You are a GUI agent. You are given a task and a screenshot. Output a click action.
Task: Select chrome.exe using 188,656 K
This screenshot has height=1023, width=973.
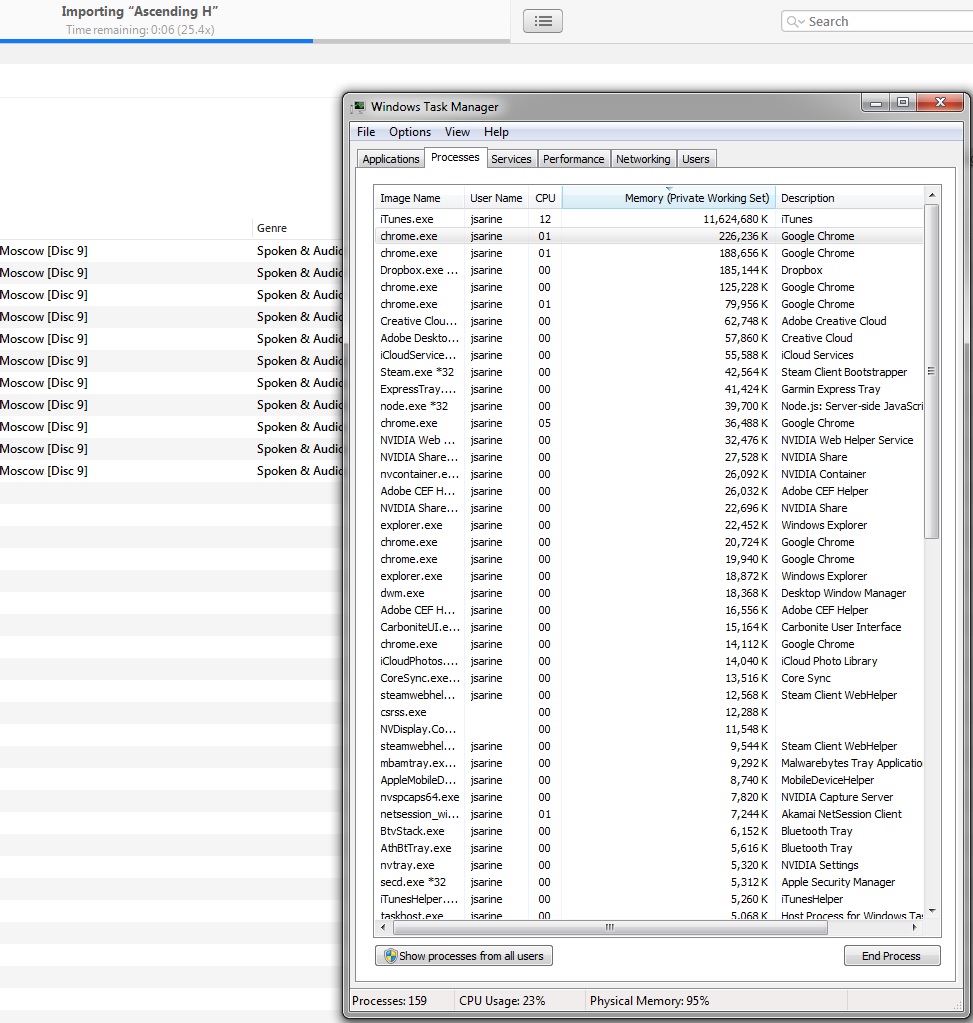click(x=649, y=253)
